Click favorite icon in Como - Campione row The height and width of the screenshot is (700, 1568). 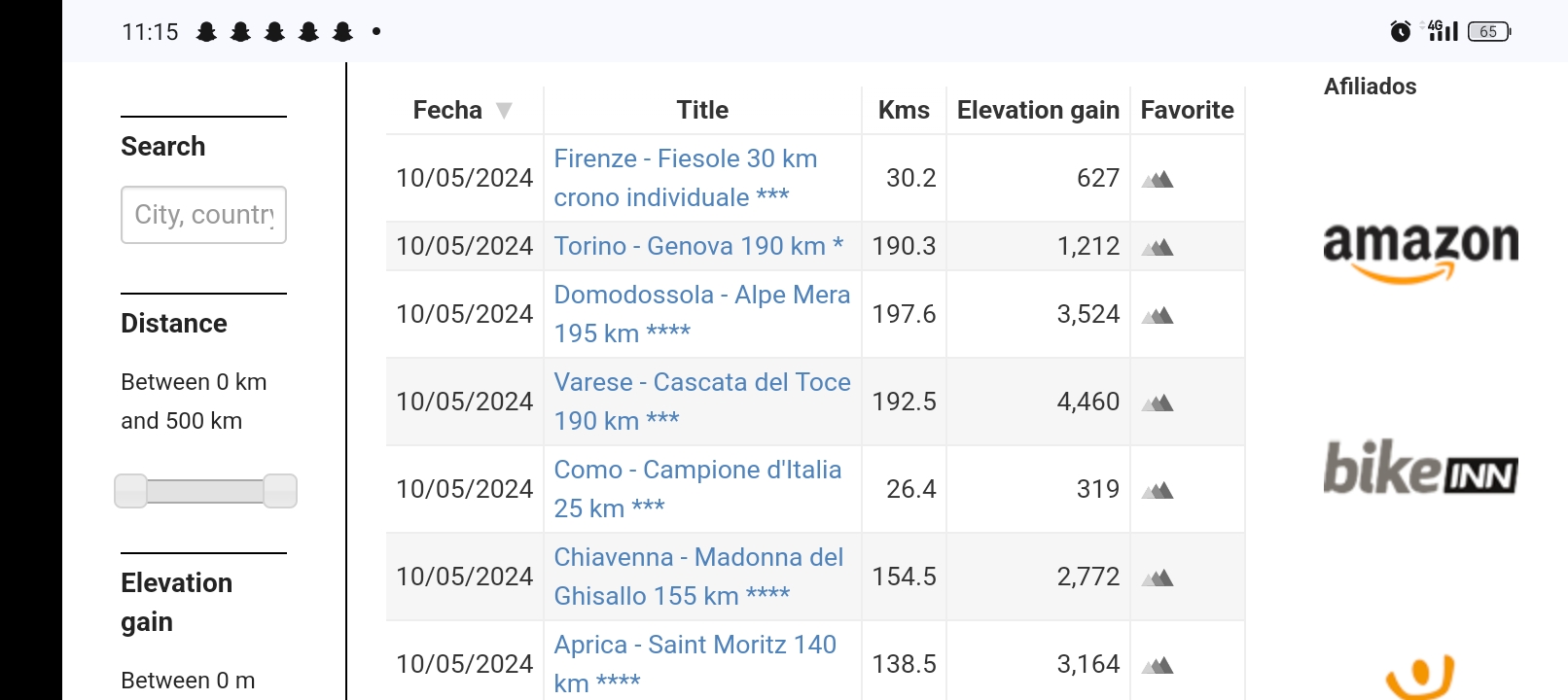1158,490
